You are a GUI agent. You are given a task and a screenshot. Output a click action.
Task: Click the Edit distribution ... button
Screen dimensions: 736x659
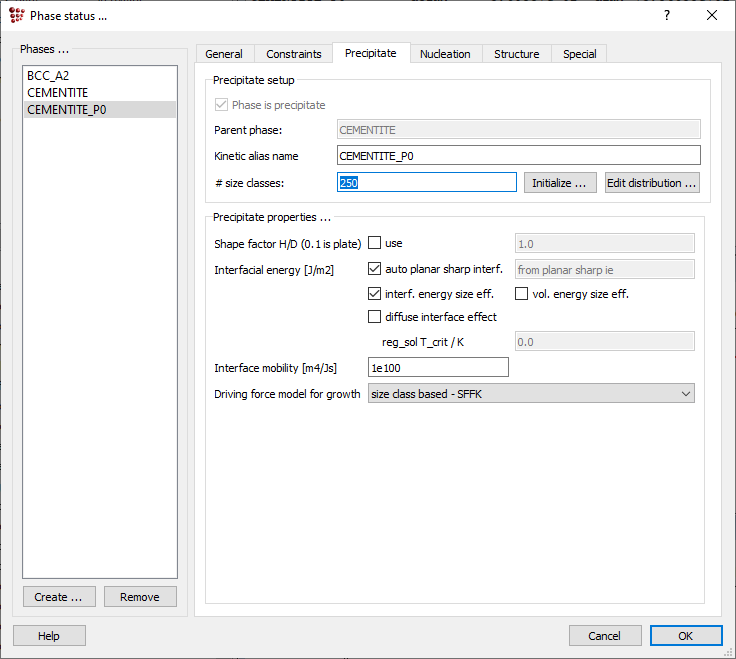point(652,183)
